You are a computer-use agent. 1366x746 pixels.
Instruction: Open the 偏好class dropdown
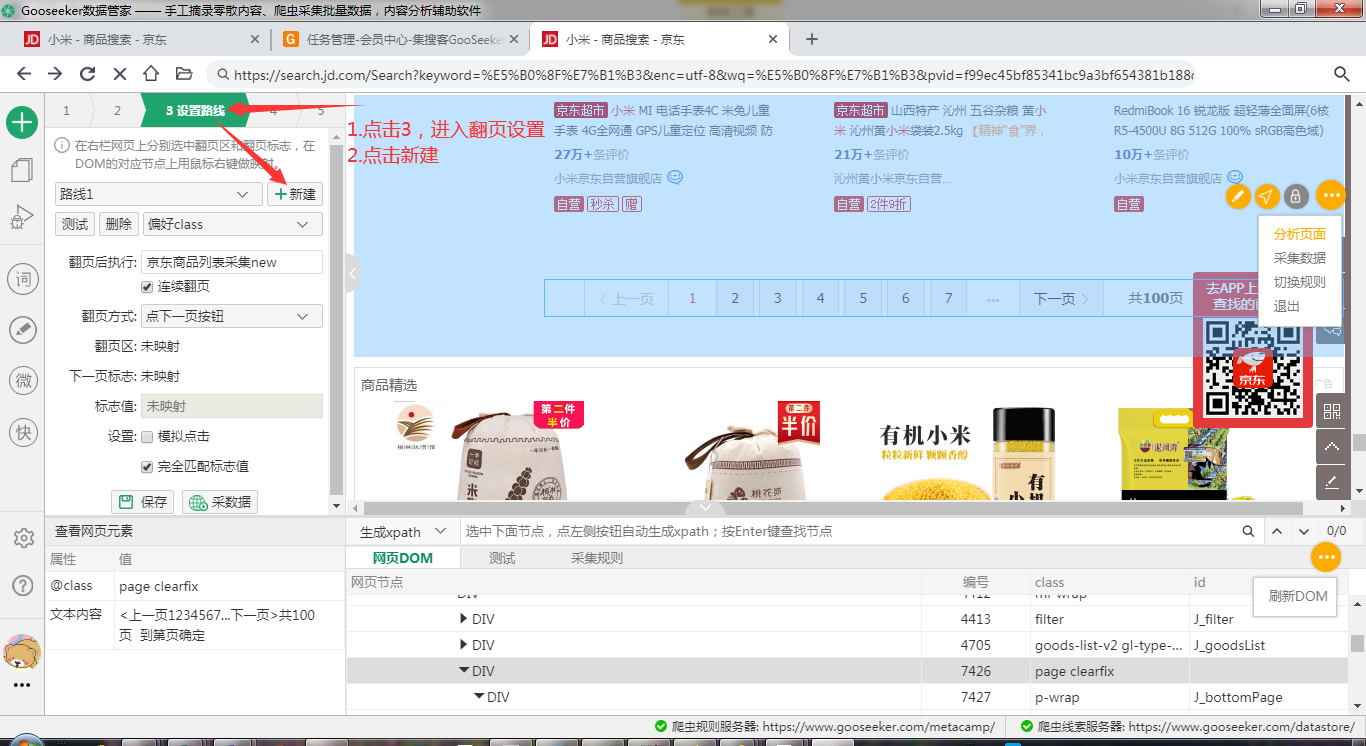[233, 224]
